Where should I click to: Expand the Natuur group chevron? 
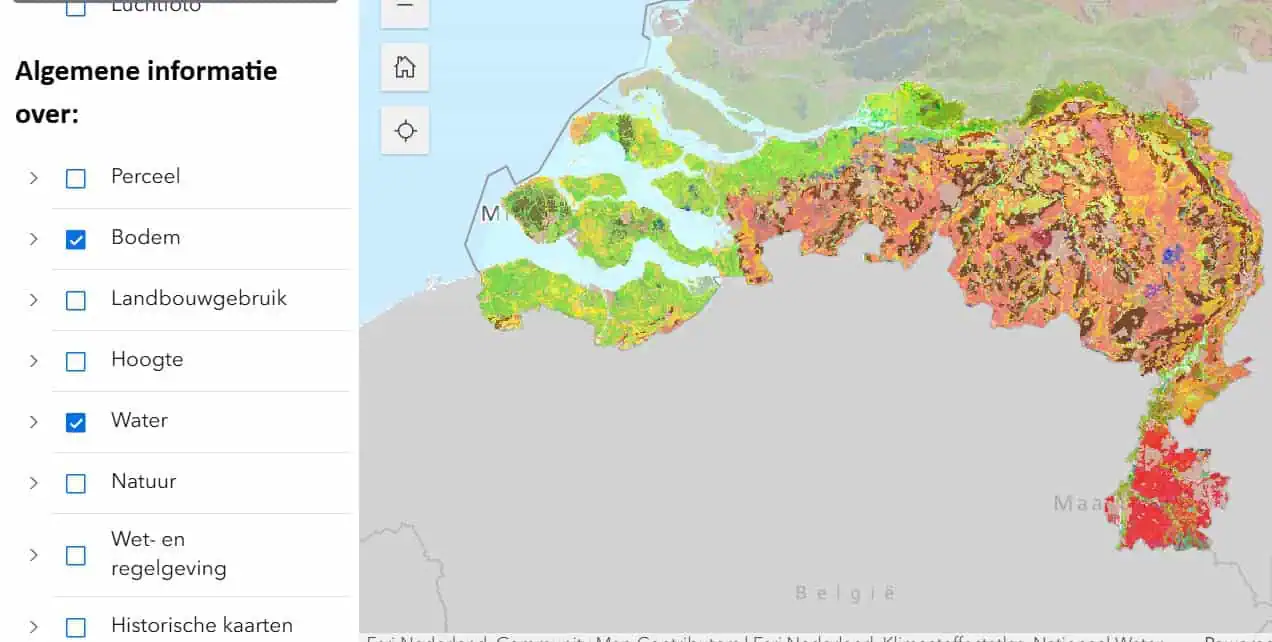click(x=34, y=483)
